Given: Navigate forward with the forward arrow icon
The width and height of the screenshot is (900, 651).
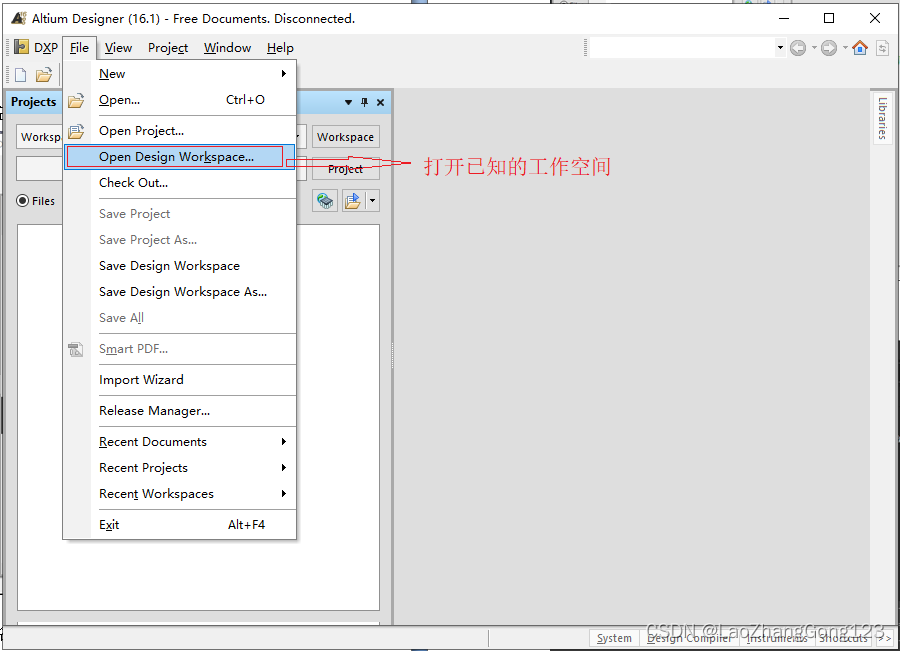Looking at the screenshot, I should pos(829,48).
